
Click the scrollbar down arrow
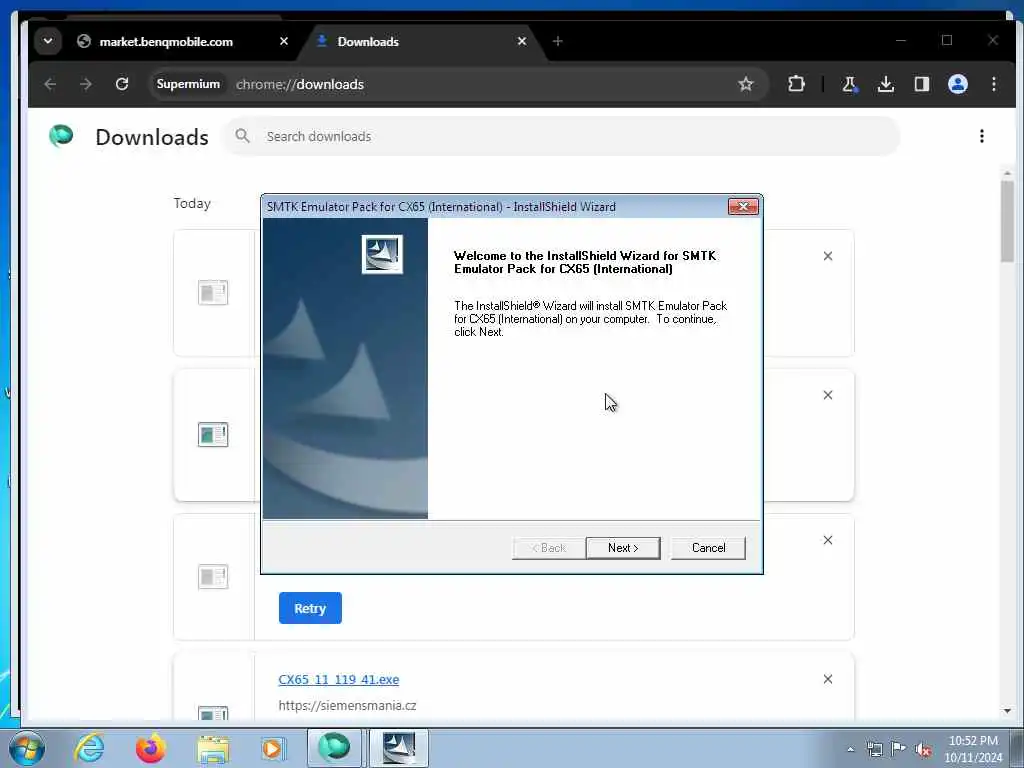click(x=1006, y=711)
